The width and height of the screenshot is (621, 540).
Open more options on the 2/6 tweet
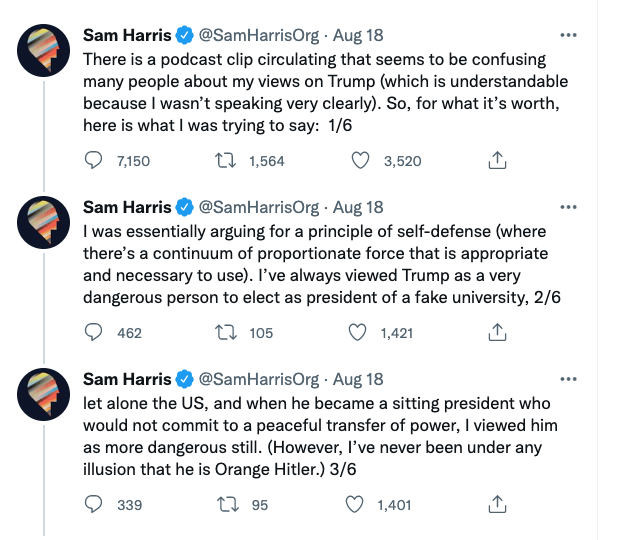point(569,207)
